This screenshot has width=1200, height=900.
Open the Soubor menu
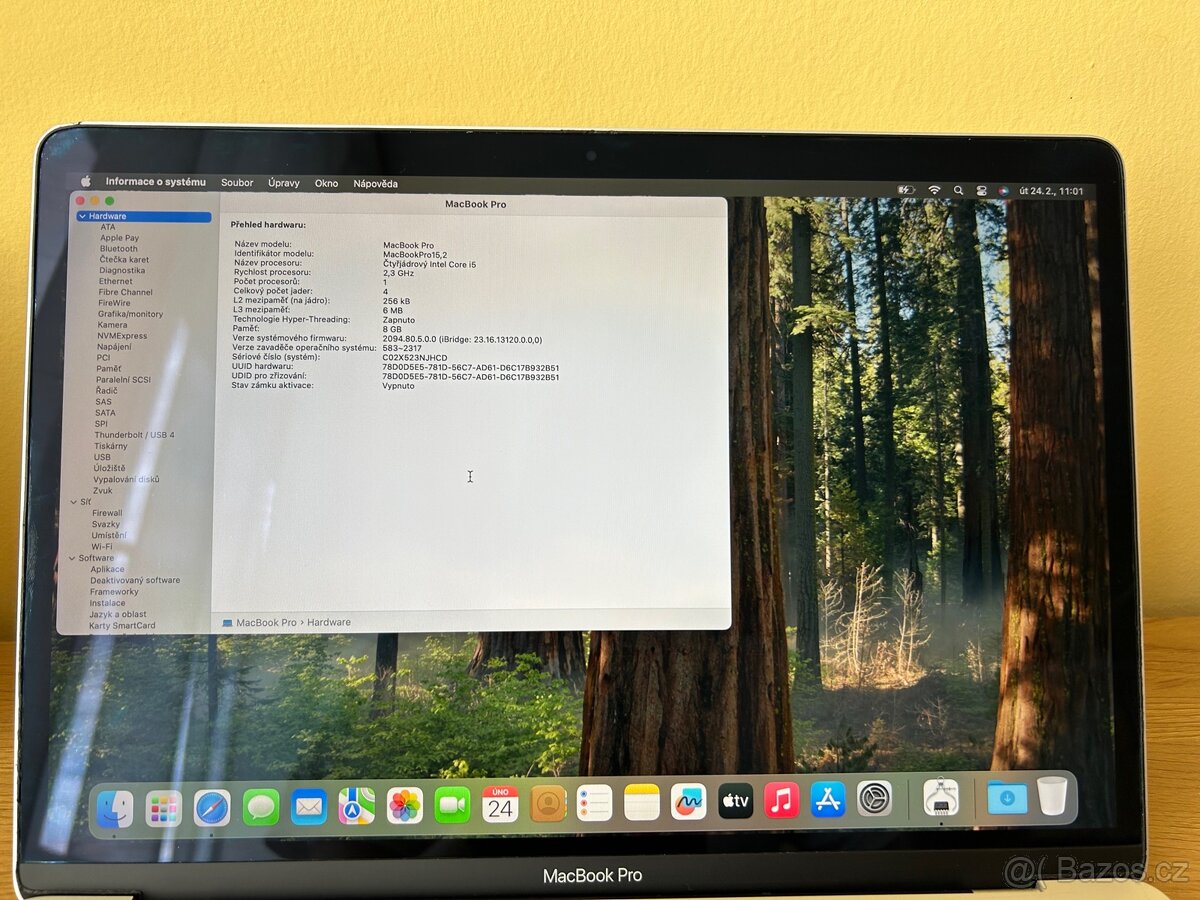click(237, 183)
